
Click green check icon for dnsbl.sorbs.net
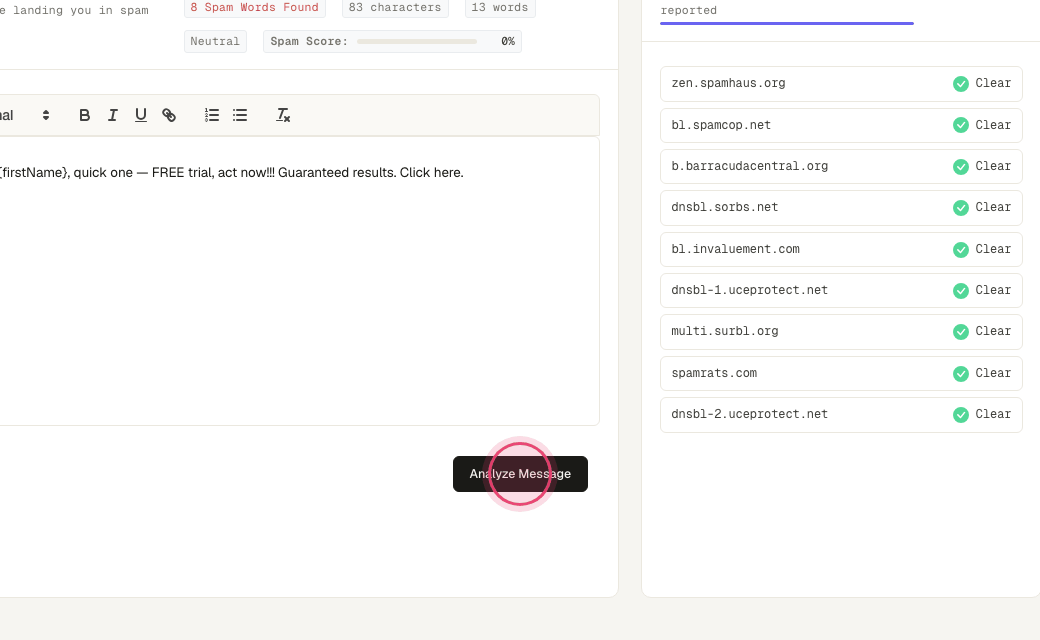(x=960, y=208)
